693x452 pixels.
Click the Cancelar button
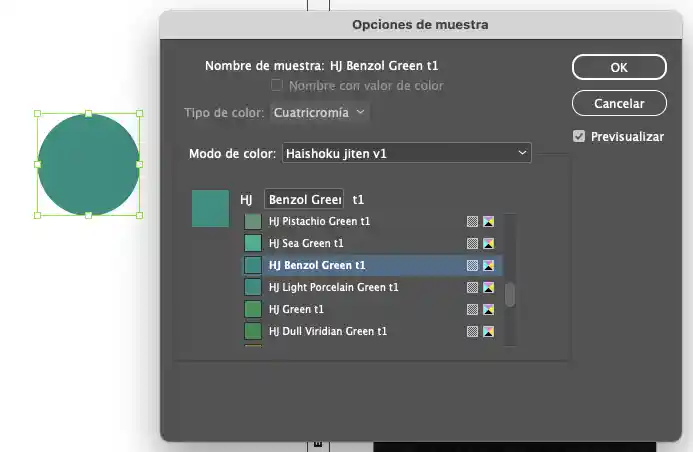click(x=619, y=103)
